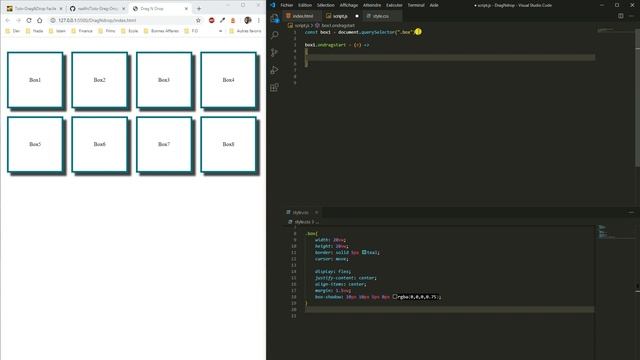Open the Autres favoris bookmarks folder
This screenshot has width=640, height=360.
pos(245,31)
